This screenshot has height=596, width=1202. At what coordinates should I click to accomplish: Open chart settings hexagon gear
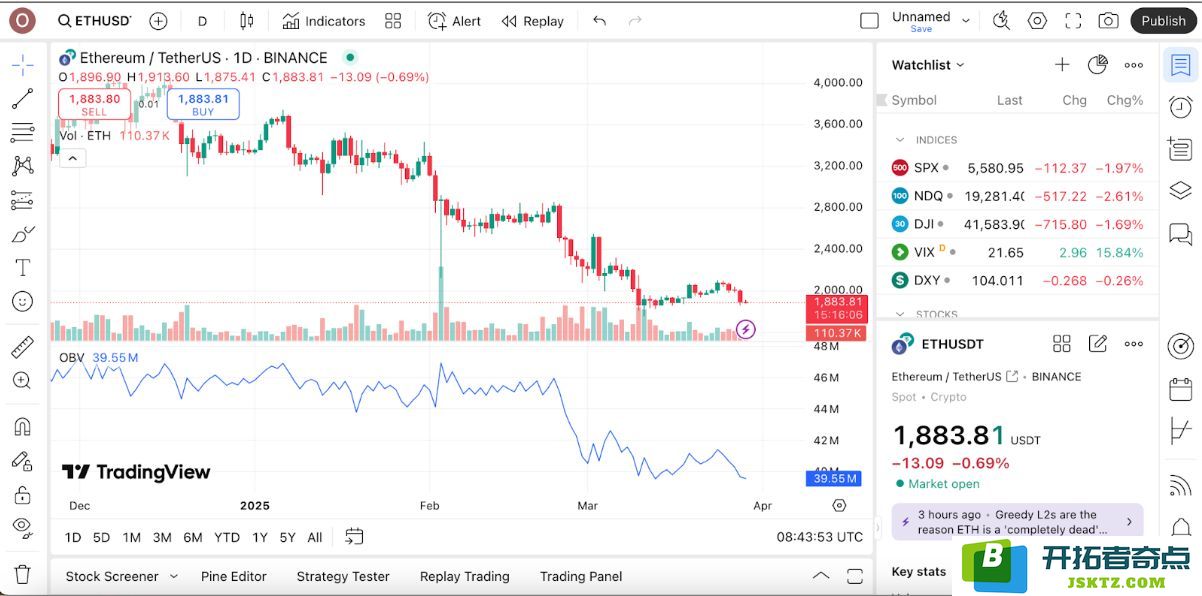(1037, 21)
